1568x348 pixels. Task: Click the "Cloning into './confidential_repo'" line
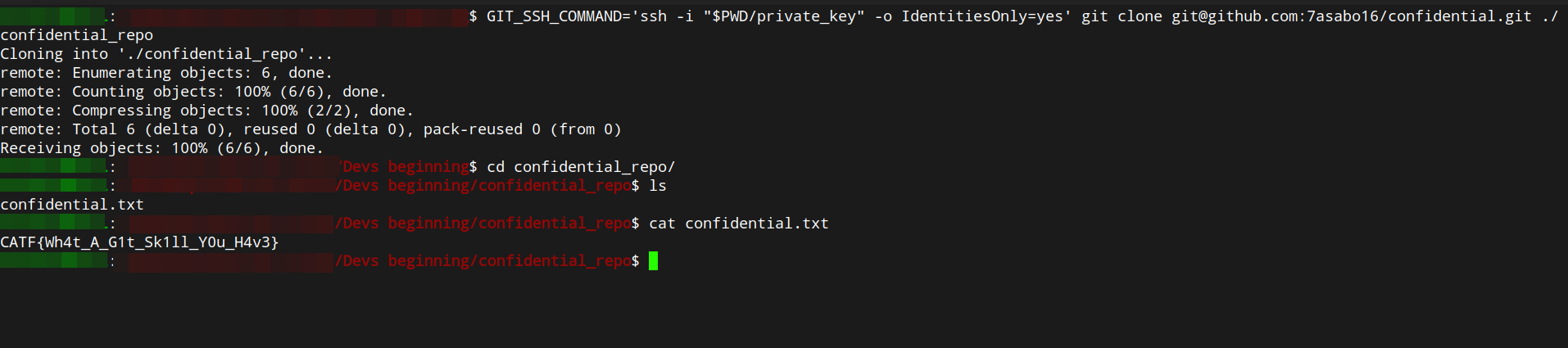166,54
